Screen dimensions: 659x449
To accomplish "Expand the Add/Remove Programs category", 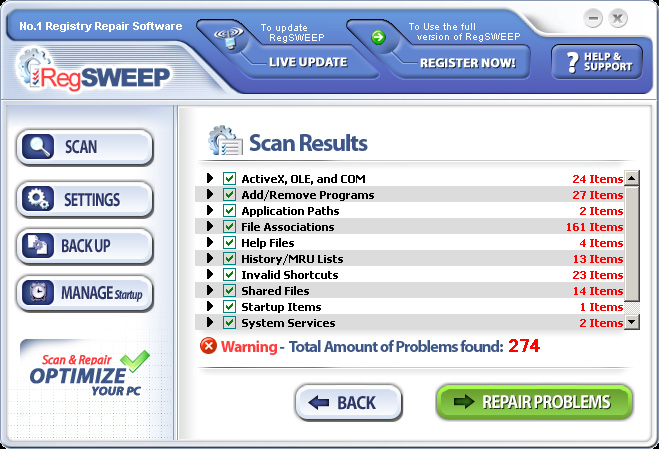I will coord(210,194).
